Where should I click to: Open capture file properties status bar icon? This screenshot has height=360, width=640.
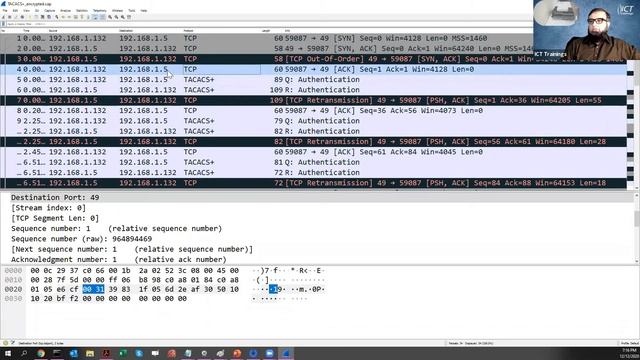(x=12, y=343)
